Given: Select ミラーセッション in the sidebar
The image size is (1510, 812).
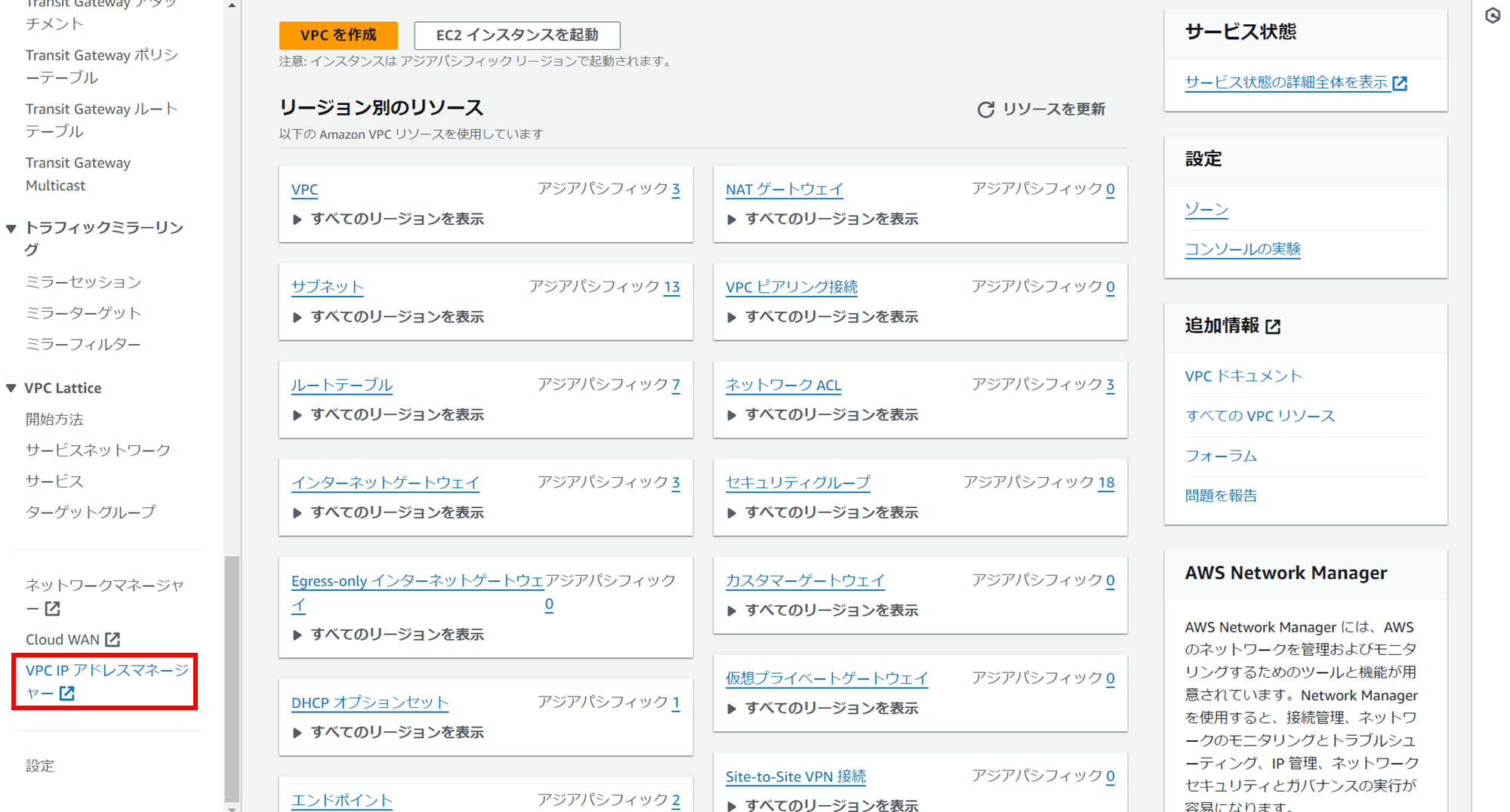Looking at the screenshot, I should [83, 282].
